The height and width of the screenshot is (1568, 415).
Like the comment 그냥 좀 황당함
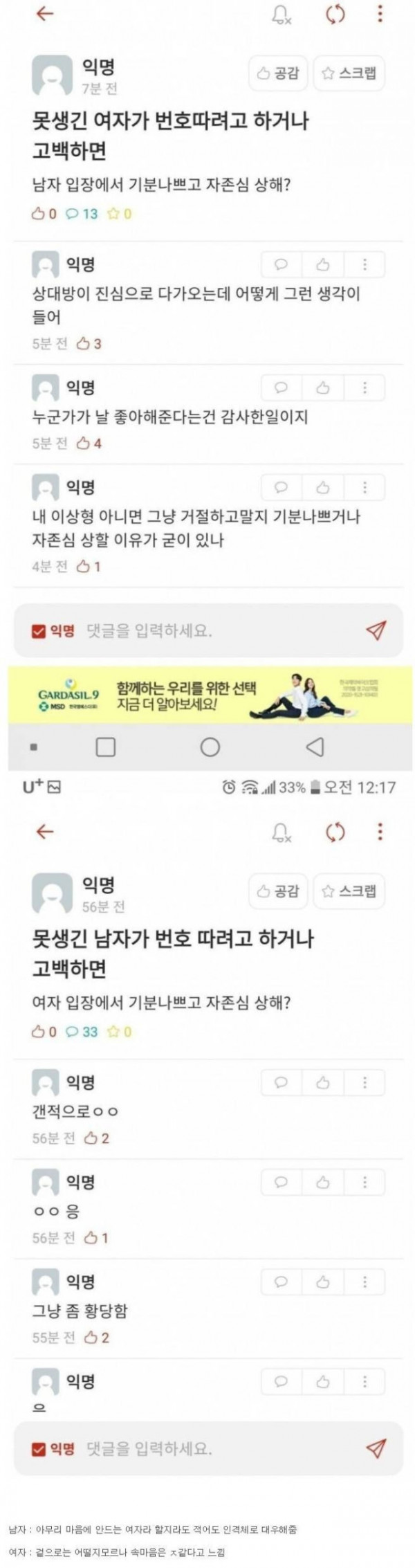(323, 1282)
